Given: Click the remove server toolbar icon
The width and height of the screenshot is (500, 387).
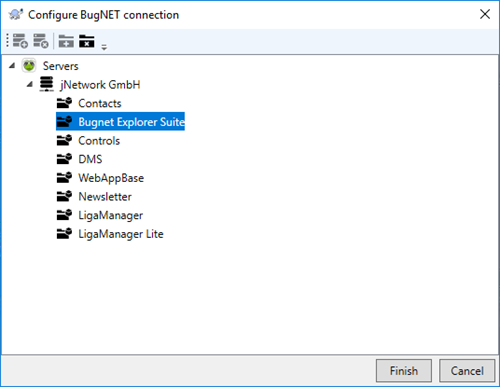Looking at the screenshot, I should 41,41.
